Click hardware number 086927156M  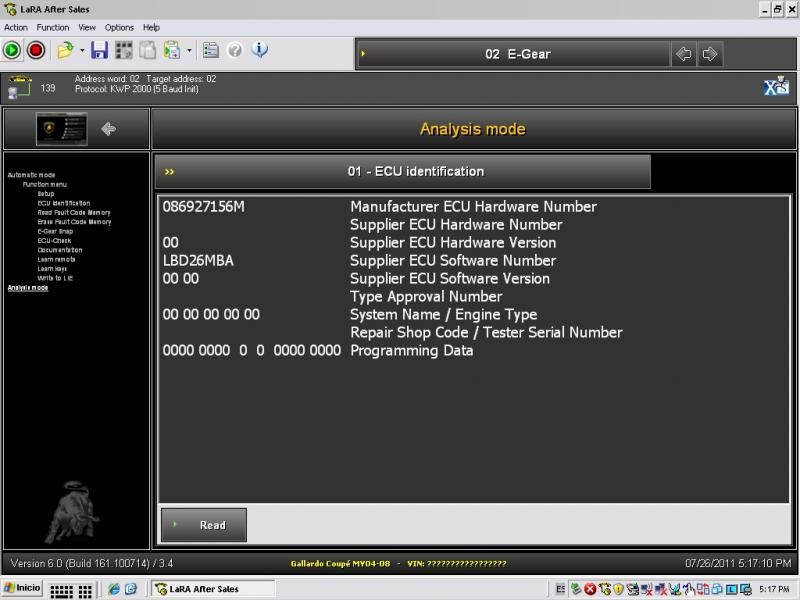204,207
